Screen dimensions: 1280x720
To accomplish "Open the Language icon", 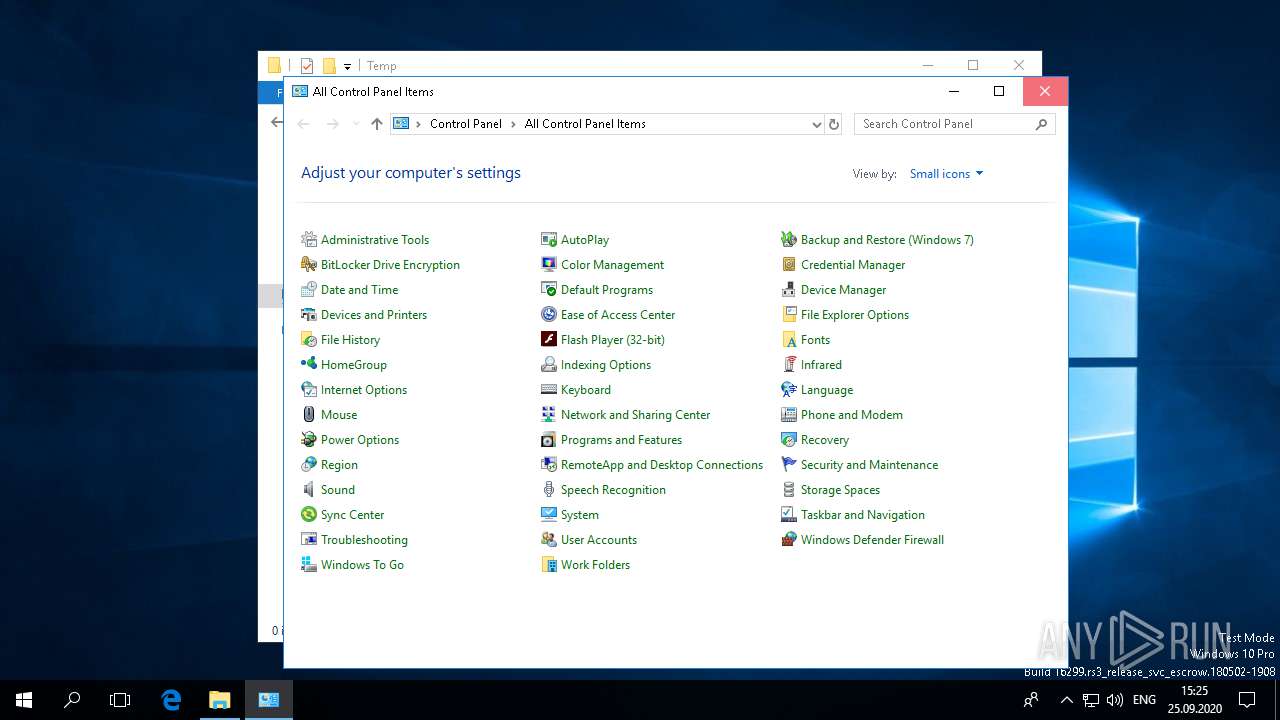I will 789,390.
